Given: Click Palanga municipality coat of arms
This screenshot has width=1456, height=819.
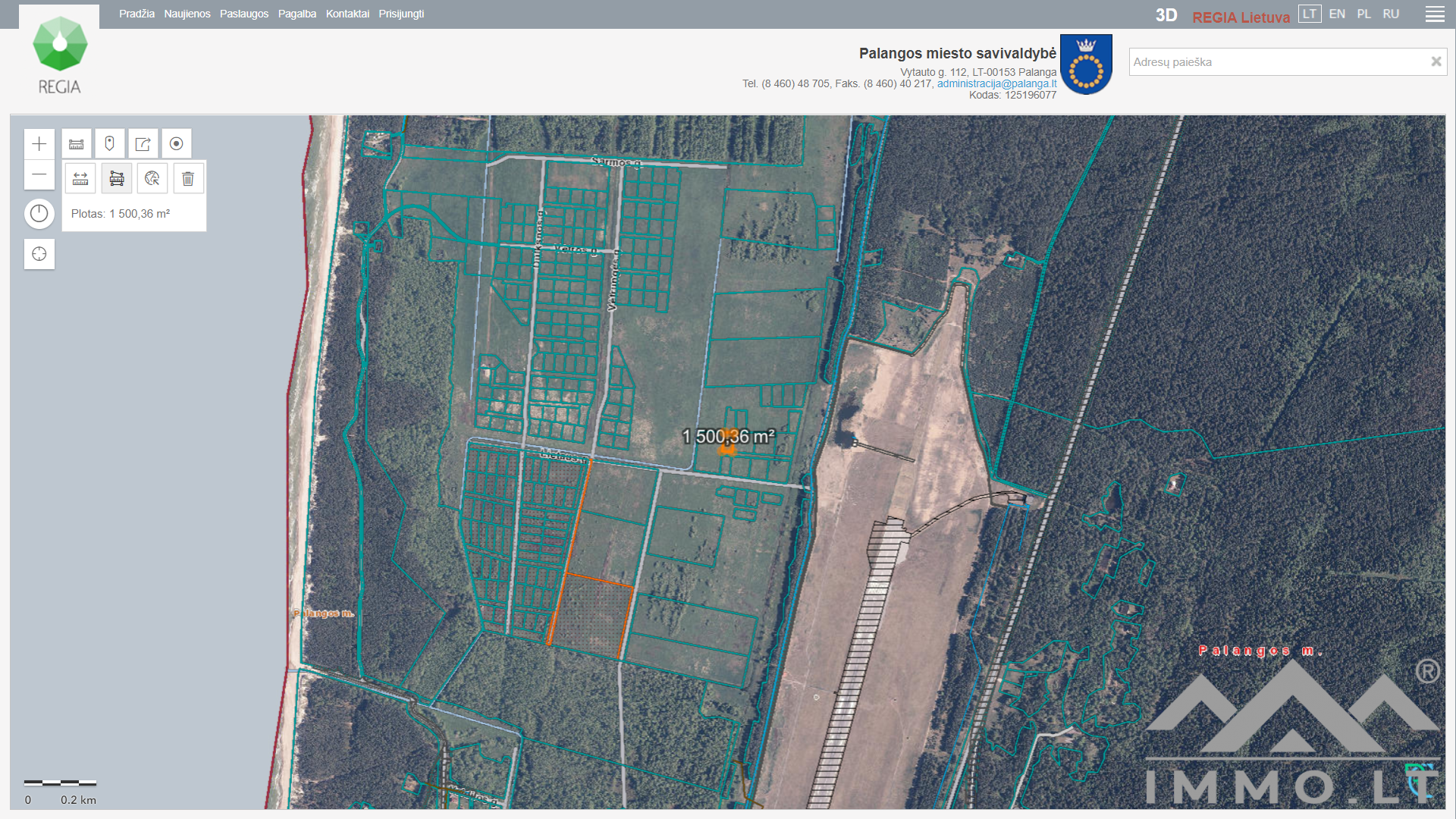Looking at the screenshot, I should pyautogui.click(x=1086, y=64).
